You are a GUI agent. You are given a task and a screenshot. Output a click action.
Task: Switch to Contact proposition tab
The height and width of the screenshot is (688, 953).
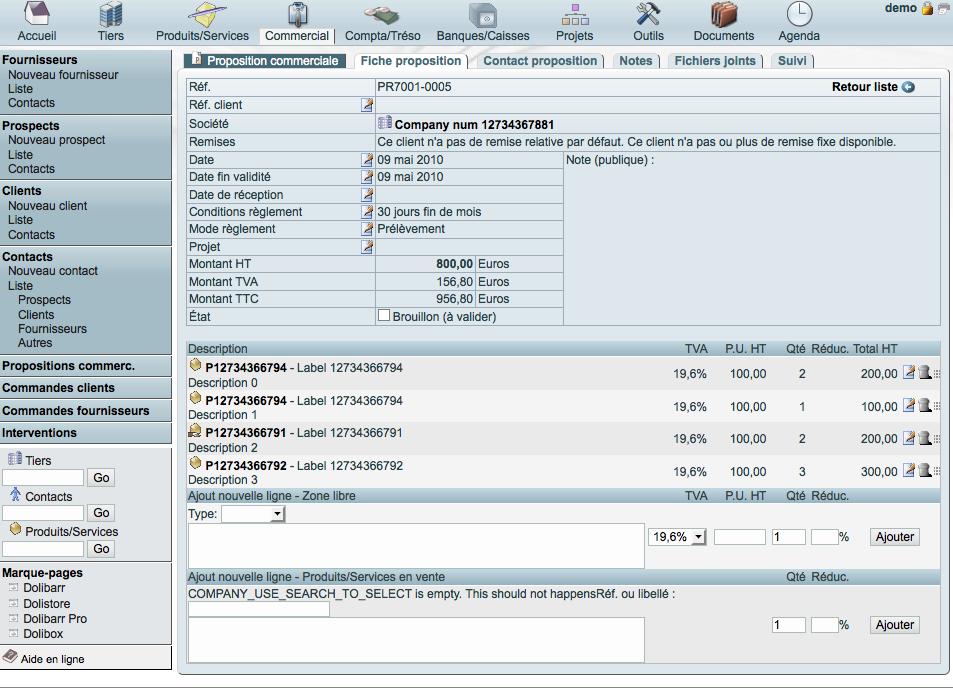click(540, 61)
